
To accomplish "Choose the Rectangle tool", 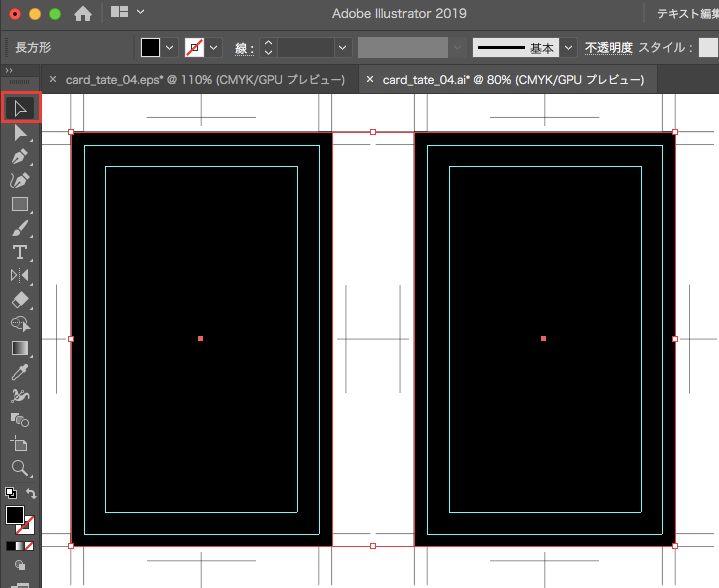I will [x=20, y=204].
